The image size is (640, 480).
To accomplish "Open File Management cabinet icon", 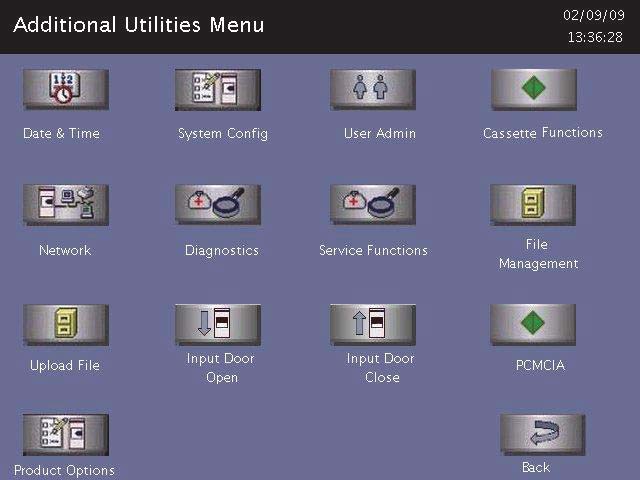I will pyautogui.click(x=533, y=204).
